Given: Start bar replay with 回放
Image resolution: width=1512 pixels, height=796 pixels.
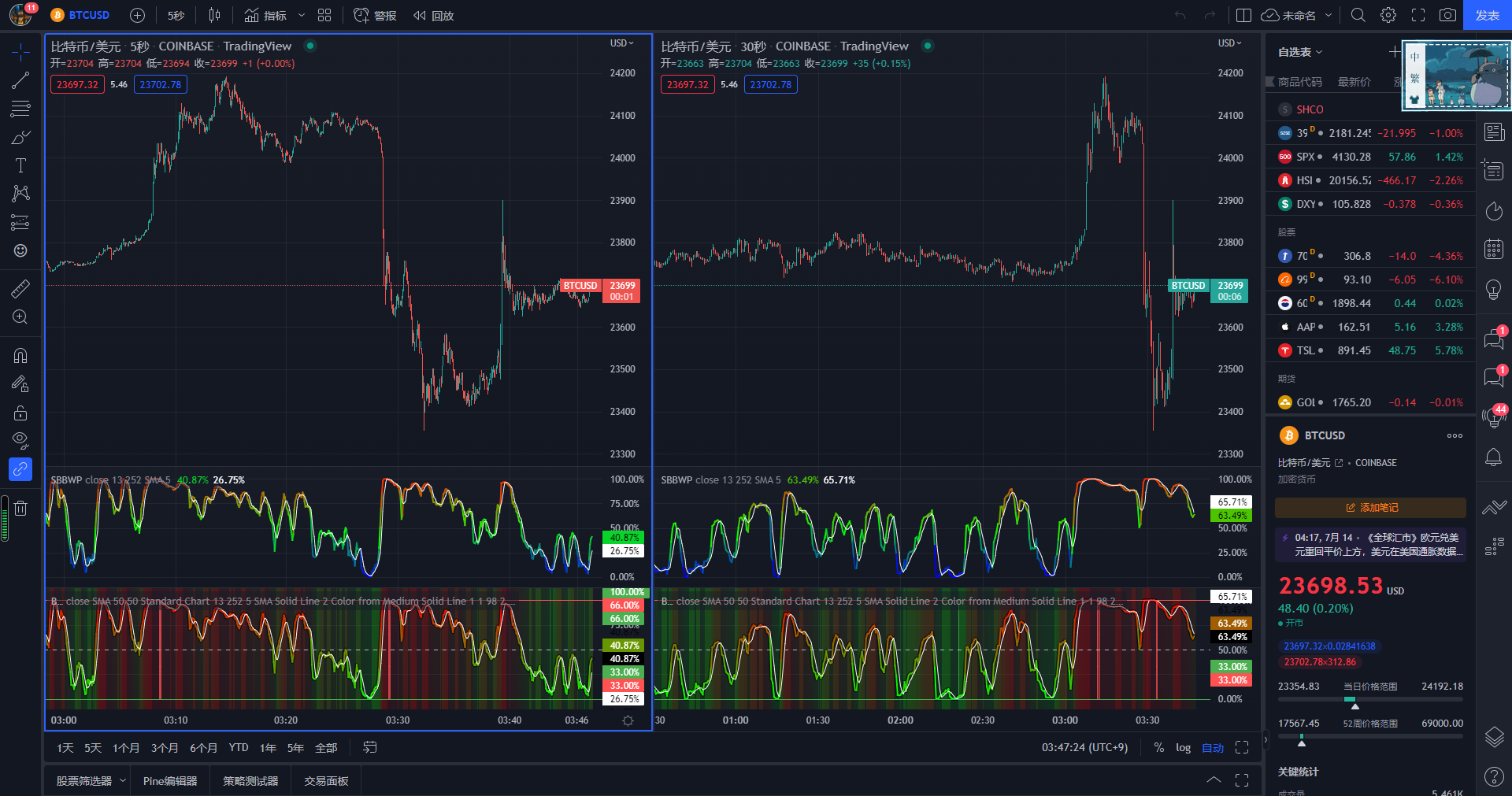Looking at the screenshot, I should tap(434, 15).
